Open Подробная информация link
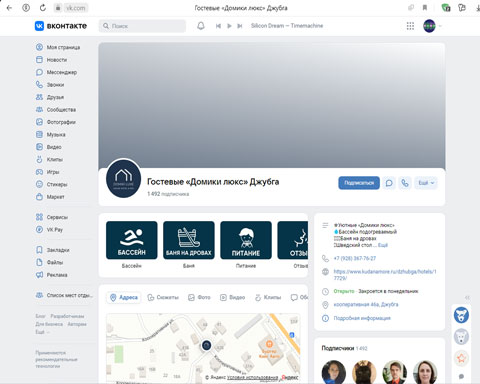 362,318
